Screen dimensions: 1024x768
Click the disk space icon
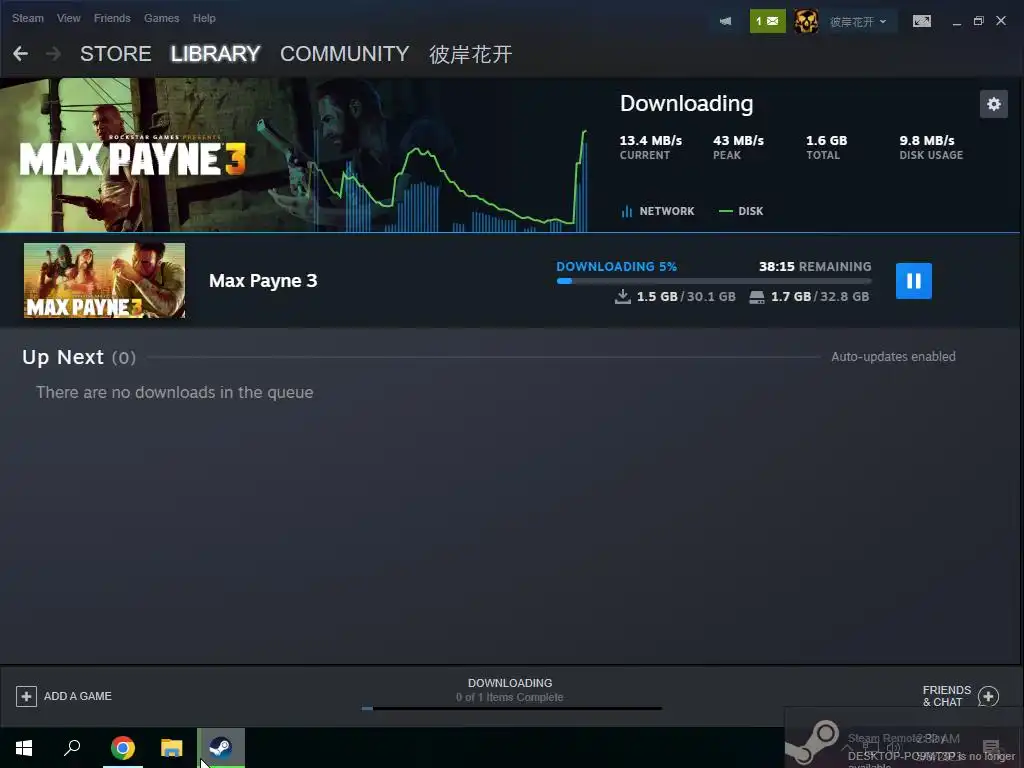point(756,297)
